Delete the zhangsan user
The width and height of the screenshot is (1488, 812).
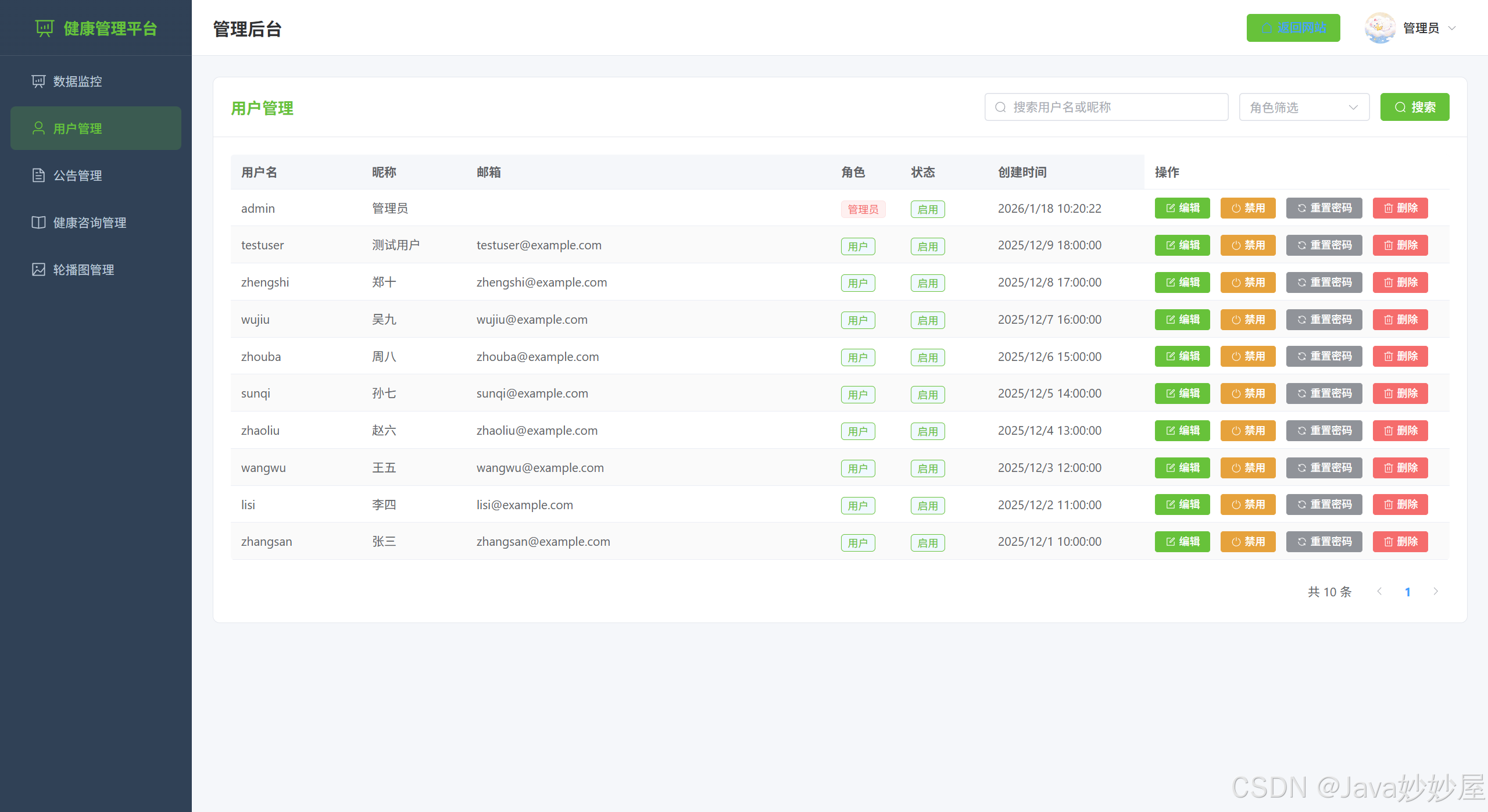[1400, 542]
